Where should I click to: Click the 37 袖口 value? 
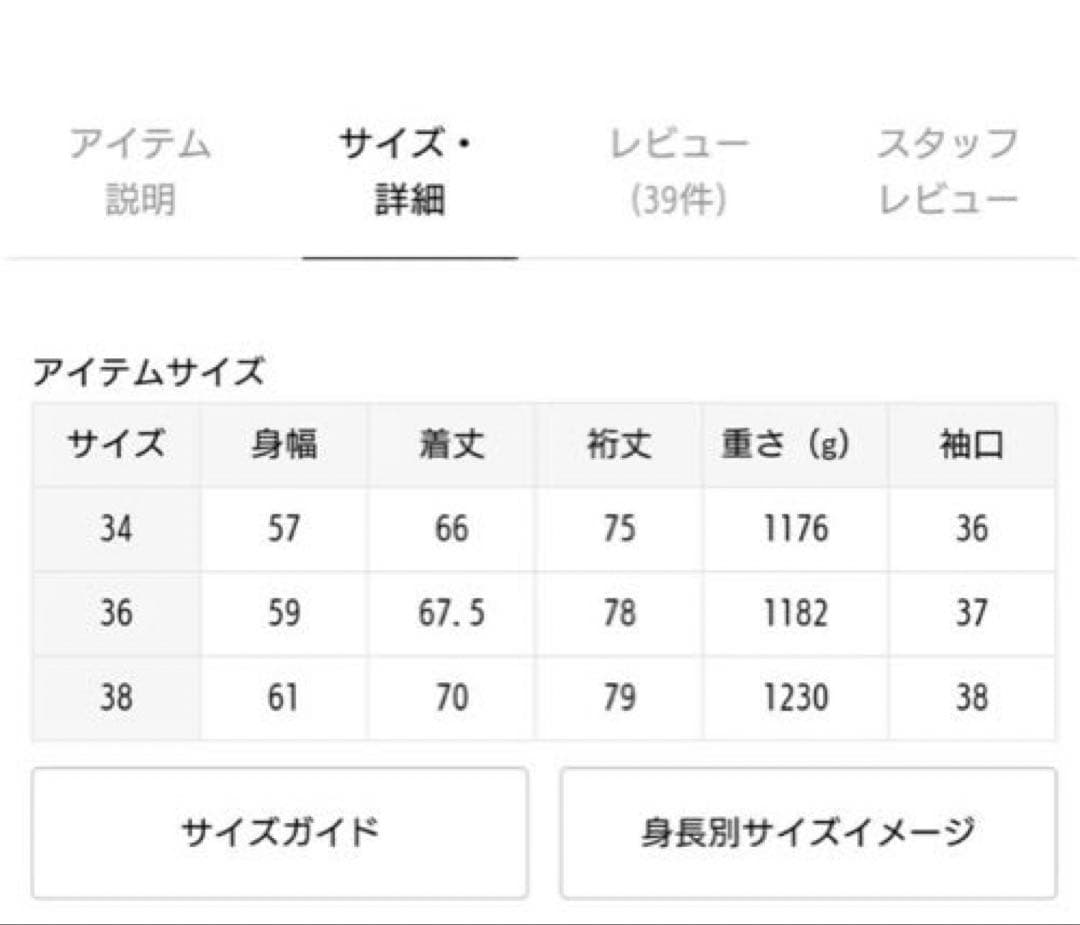pyautogui.click(x=971, y=613)
